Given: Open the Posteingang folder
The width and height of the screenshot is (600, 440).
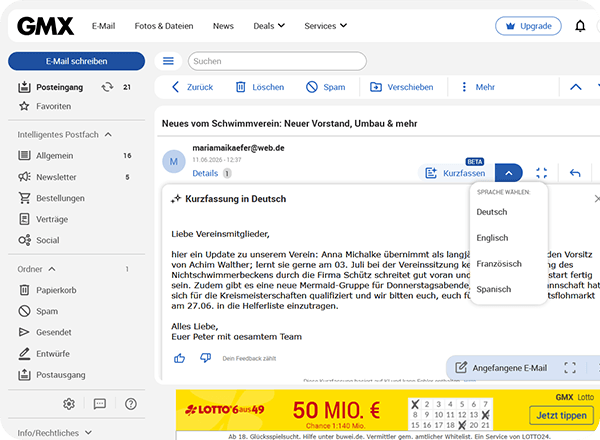Looking at the screenshot, I should coord(59,87).
